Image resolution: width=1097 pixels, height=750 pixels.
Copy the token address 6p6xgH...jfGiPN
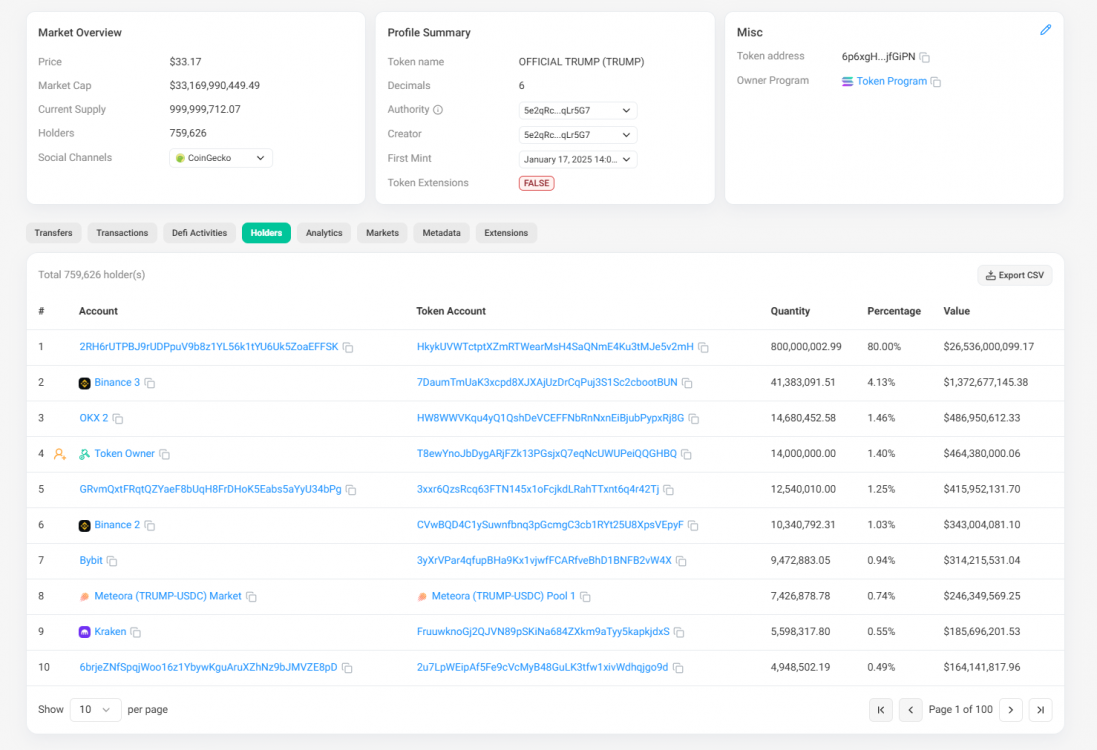(x=925, y=57)
